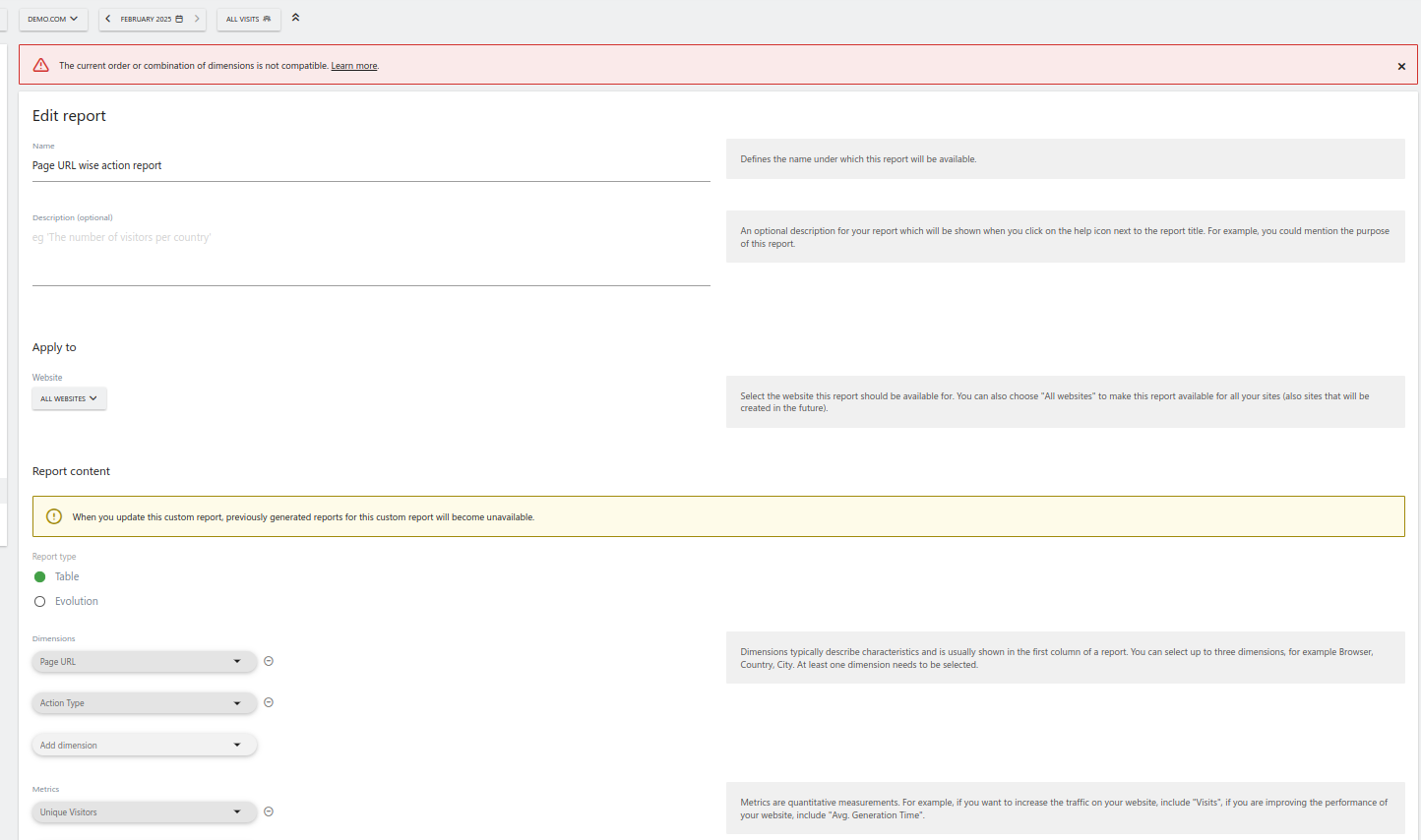
Task: Click the previous period arrow
Action: click(108, 18)
